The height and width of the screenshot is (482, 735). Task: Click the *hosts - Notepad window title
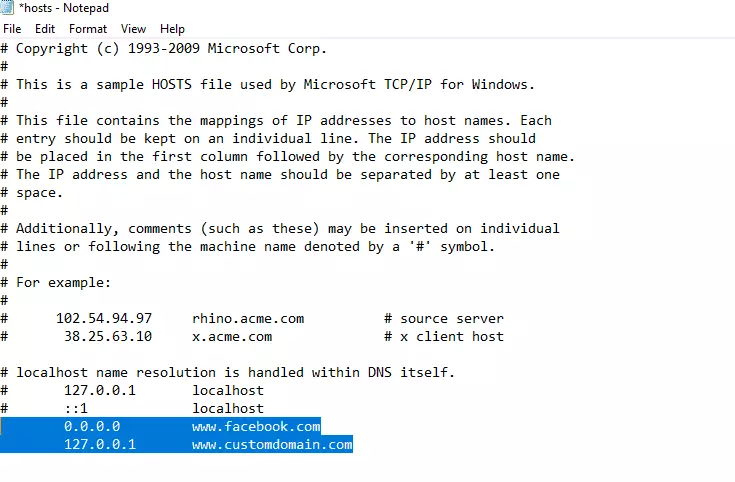(64, 8)
